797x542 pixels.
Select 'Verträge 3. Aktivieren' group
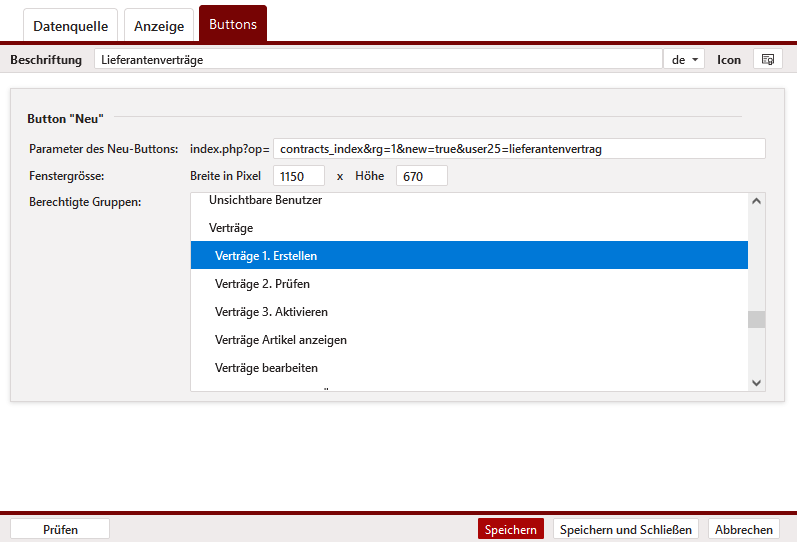click(x=271, y=312)
